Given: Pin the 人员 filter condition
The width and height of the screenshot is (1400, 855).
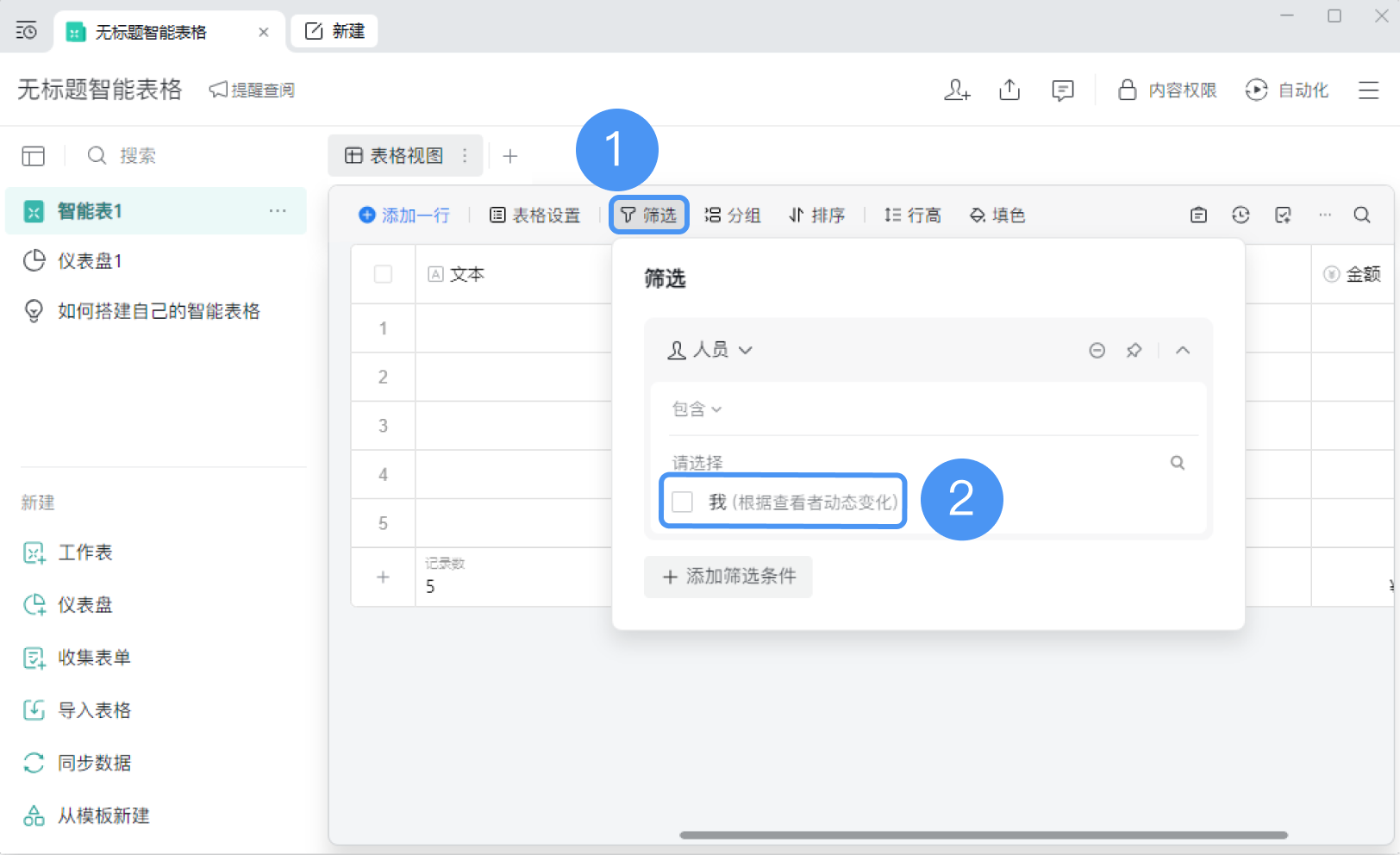Looking at the screenshot, I should coord(1134,350).
